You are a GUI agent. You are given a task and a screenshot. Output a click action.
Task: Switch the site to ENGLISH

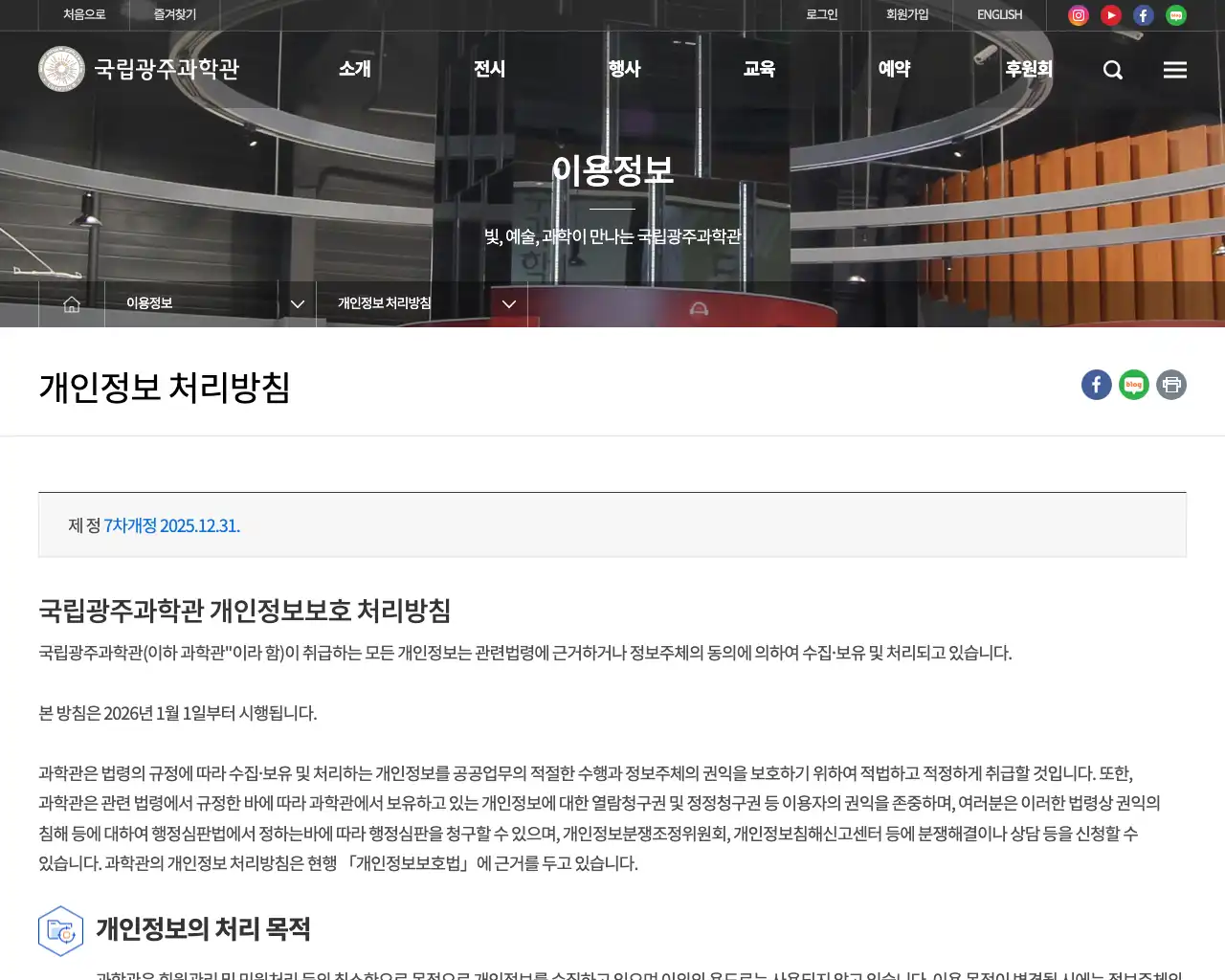tap(999, 15)
